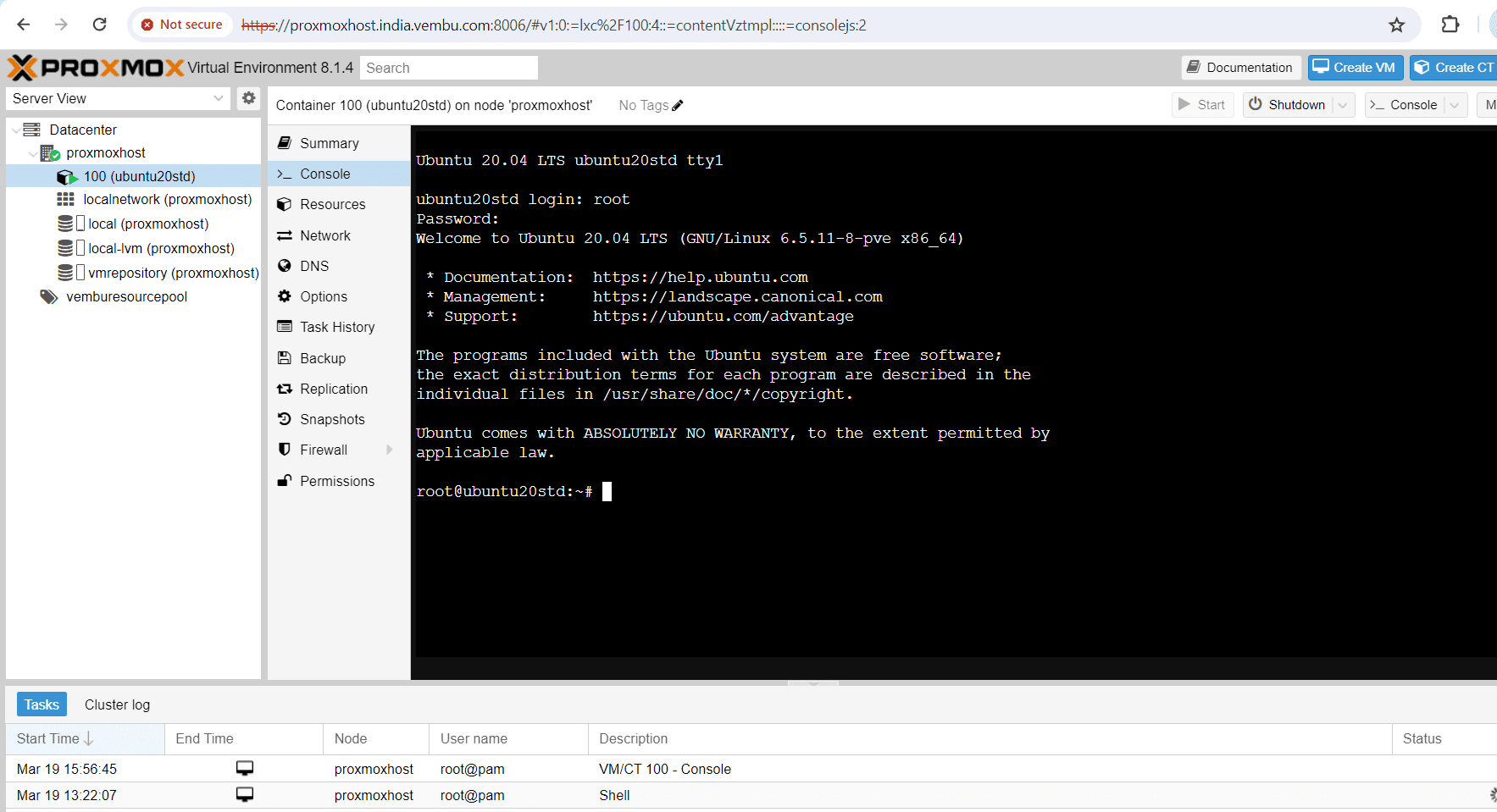
Task: Open the Summary menu item
Action: [339, 143]
